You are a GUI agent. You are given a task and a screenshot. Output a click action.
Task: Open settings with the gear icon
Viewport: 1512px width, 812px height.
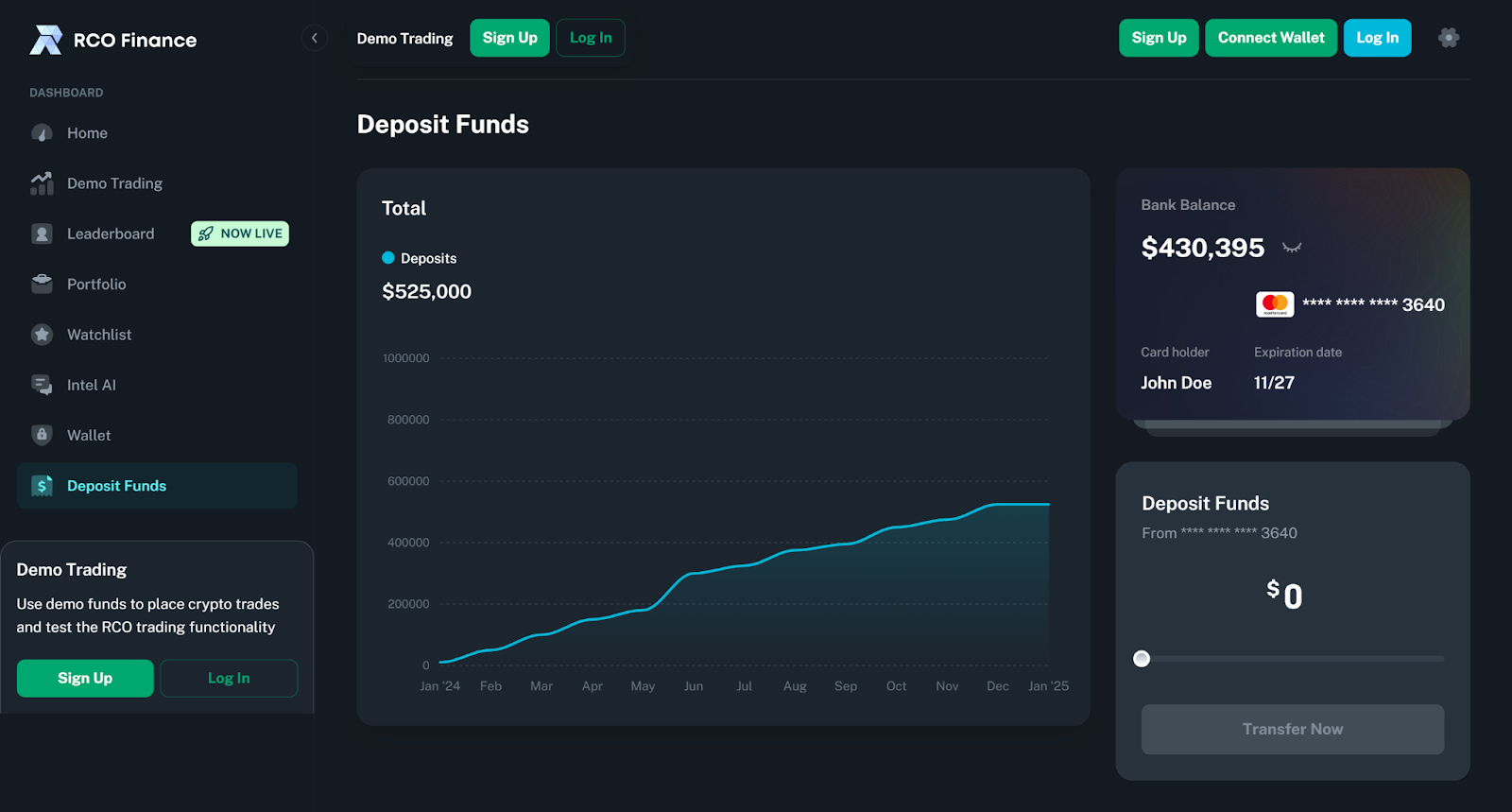tap(1449, 38)
